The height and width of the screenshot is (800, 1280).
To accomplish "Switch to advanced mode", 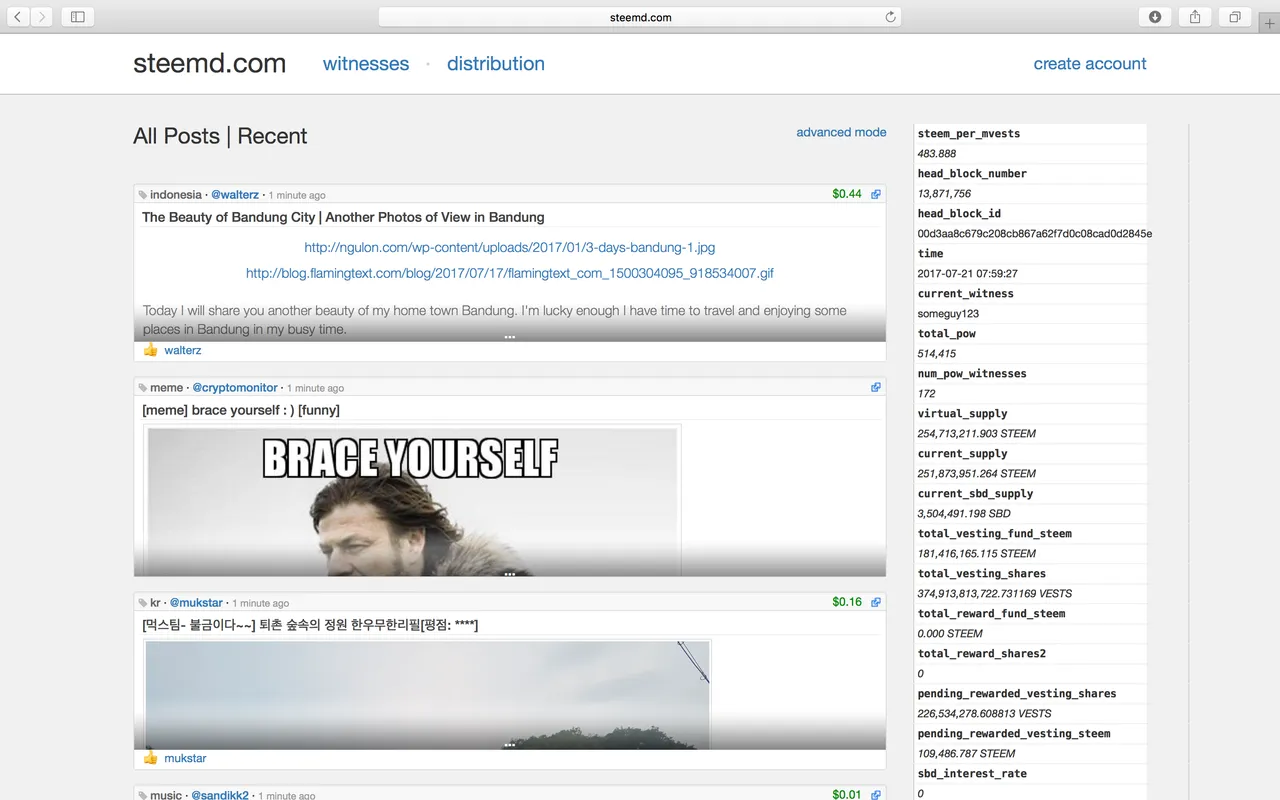I will (x=841, y=132).
